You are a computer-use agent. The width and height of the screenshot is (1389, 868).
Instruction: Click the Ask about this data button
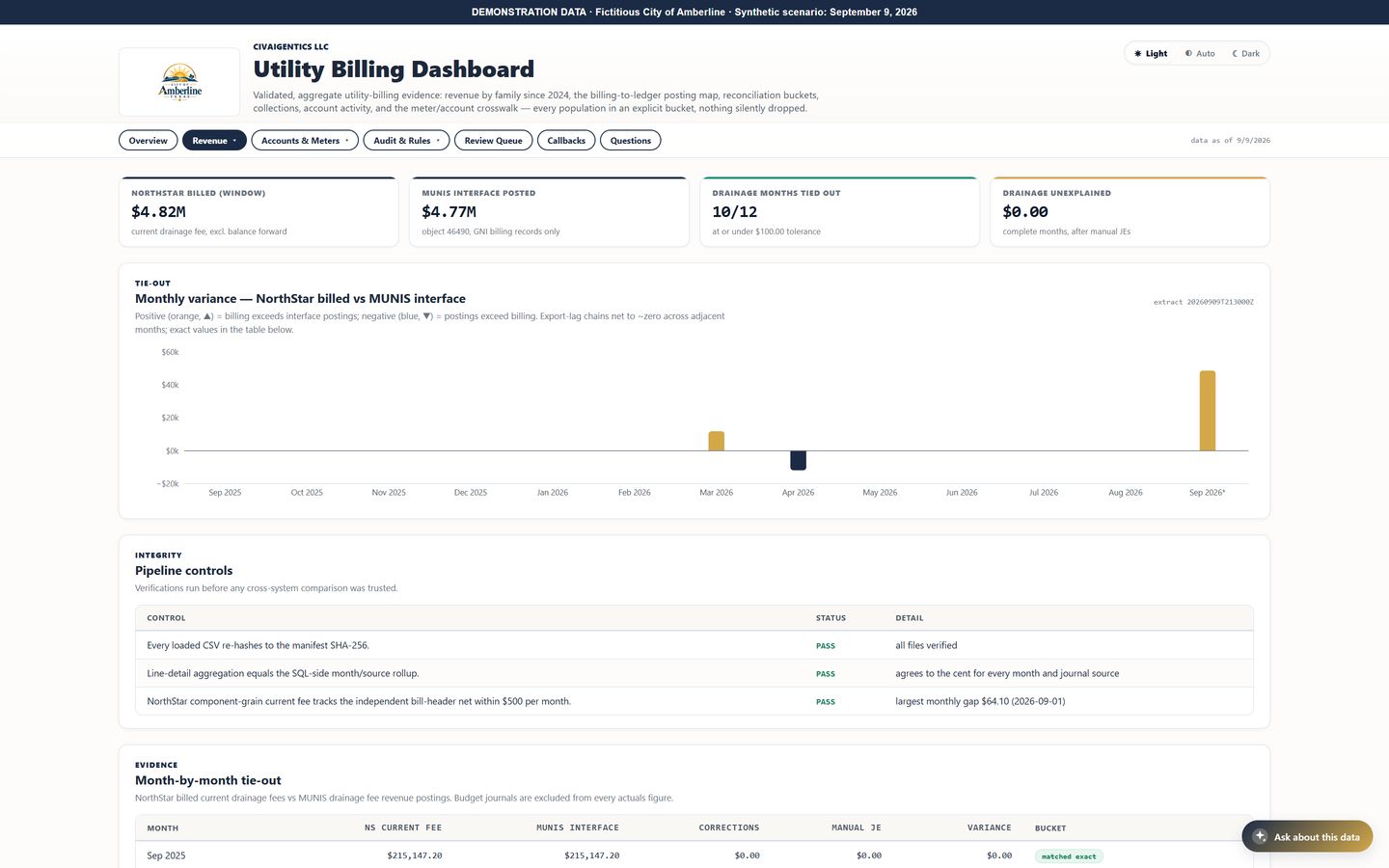click(x=1307, y=836)
